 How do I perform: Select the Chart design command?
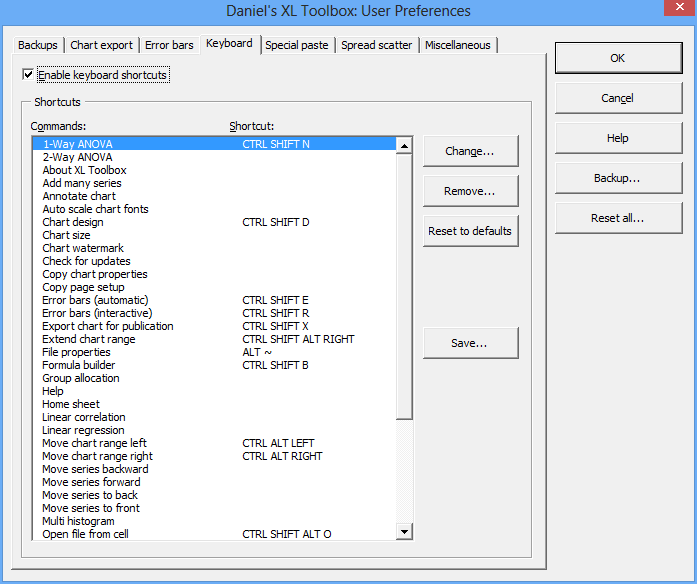[214, 222]
